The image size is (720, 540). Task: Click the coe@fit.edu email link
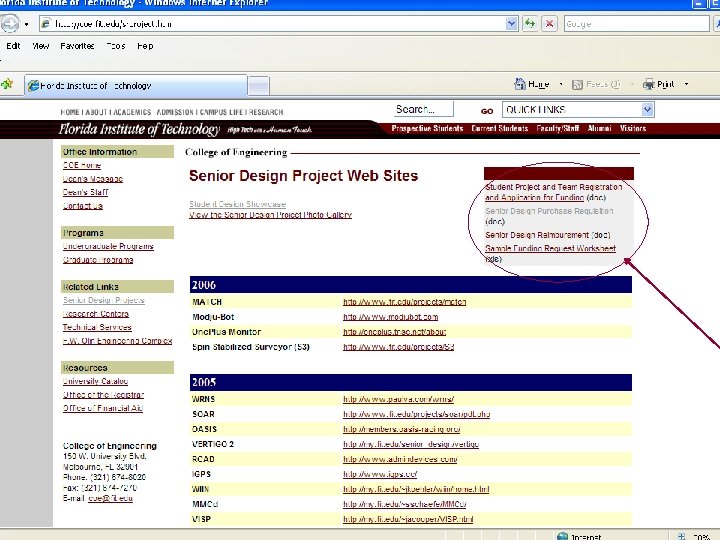(x=110, y=498)
